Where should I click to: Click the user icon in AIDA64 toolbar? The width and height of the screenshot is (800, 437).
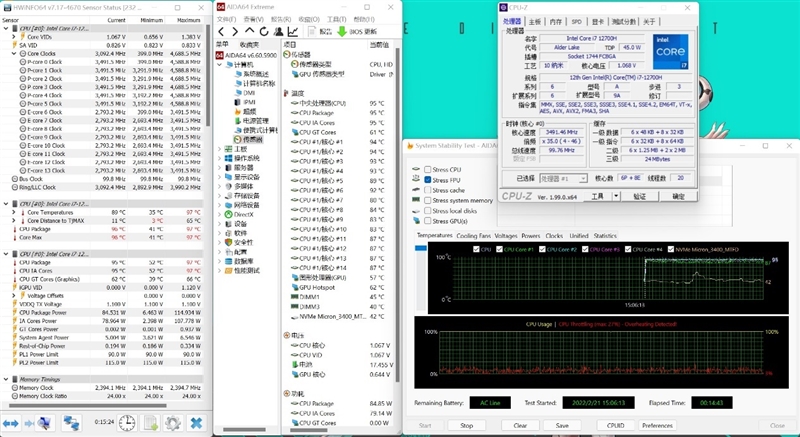tap(279, 32)
